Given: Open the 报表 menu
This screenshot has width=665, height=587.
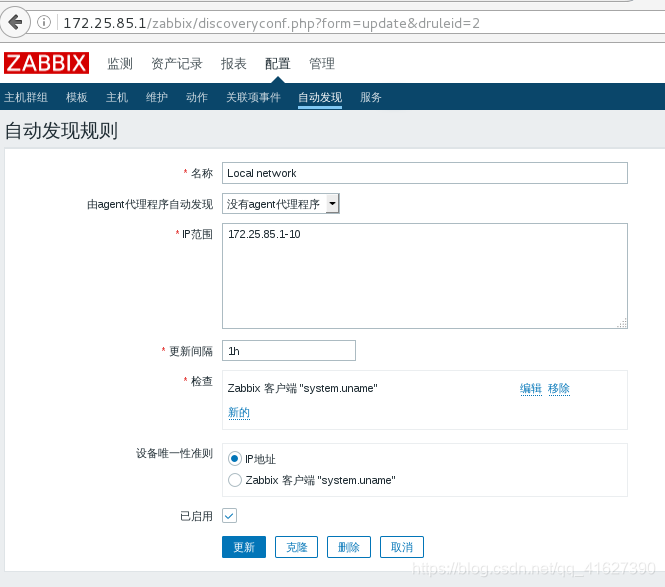Looking at the screenshot, I should [x=234, y=64].
